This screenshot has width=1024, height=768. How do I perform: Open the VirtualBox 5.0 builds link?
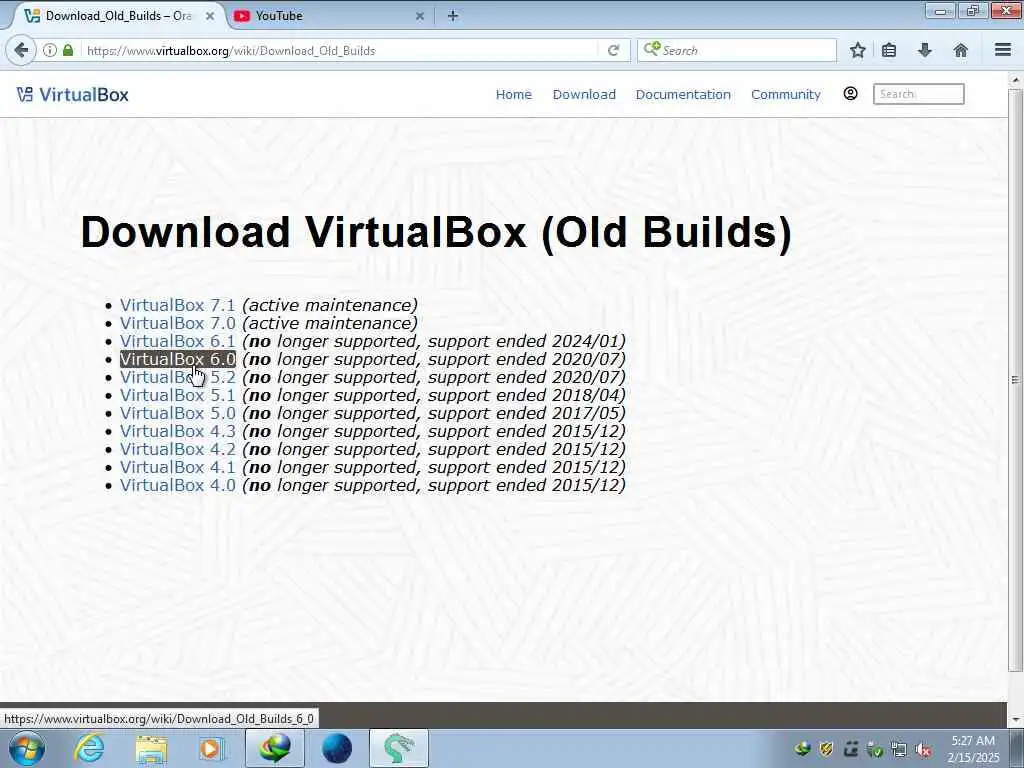[177, 413]
